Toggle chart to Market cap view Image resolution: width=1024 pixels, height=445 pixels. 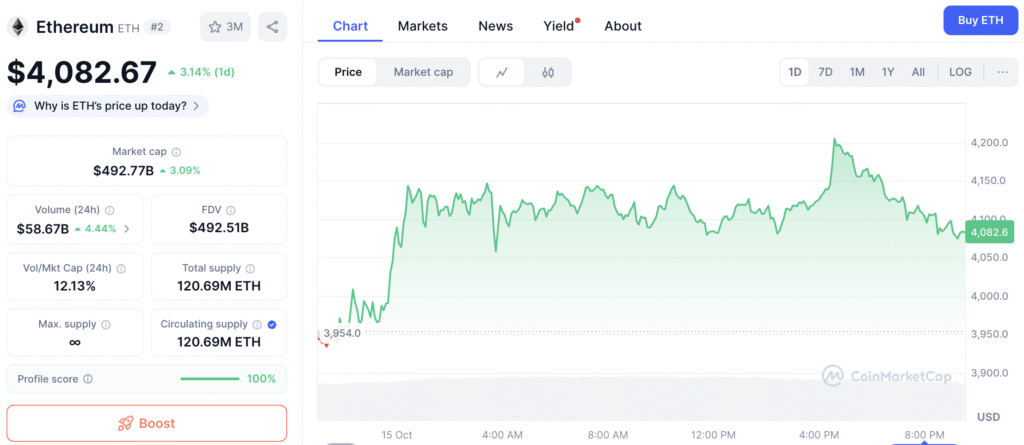point(423,72)
